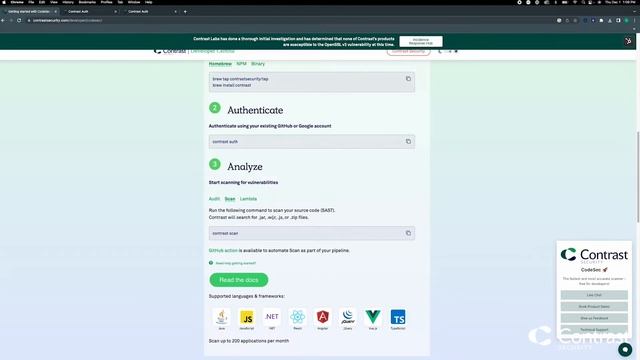Copy the brew tap install commands

coord(408,79)
